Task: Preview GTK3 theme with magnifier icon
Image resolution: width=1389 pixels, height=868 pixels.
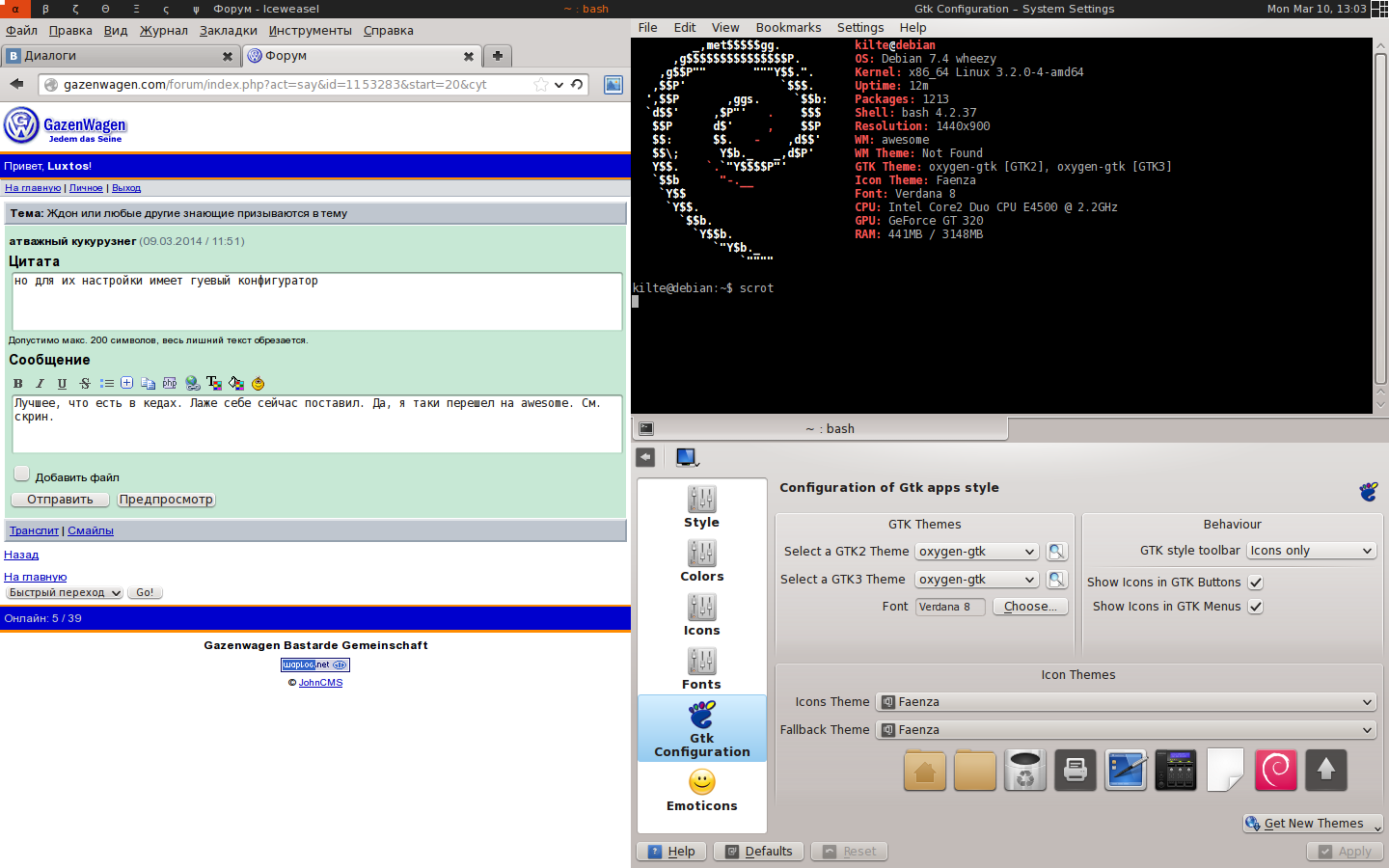Action: (1057, 580)
